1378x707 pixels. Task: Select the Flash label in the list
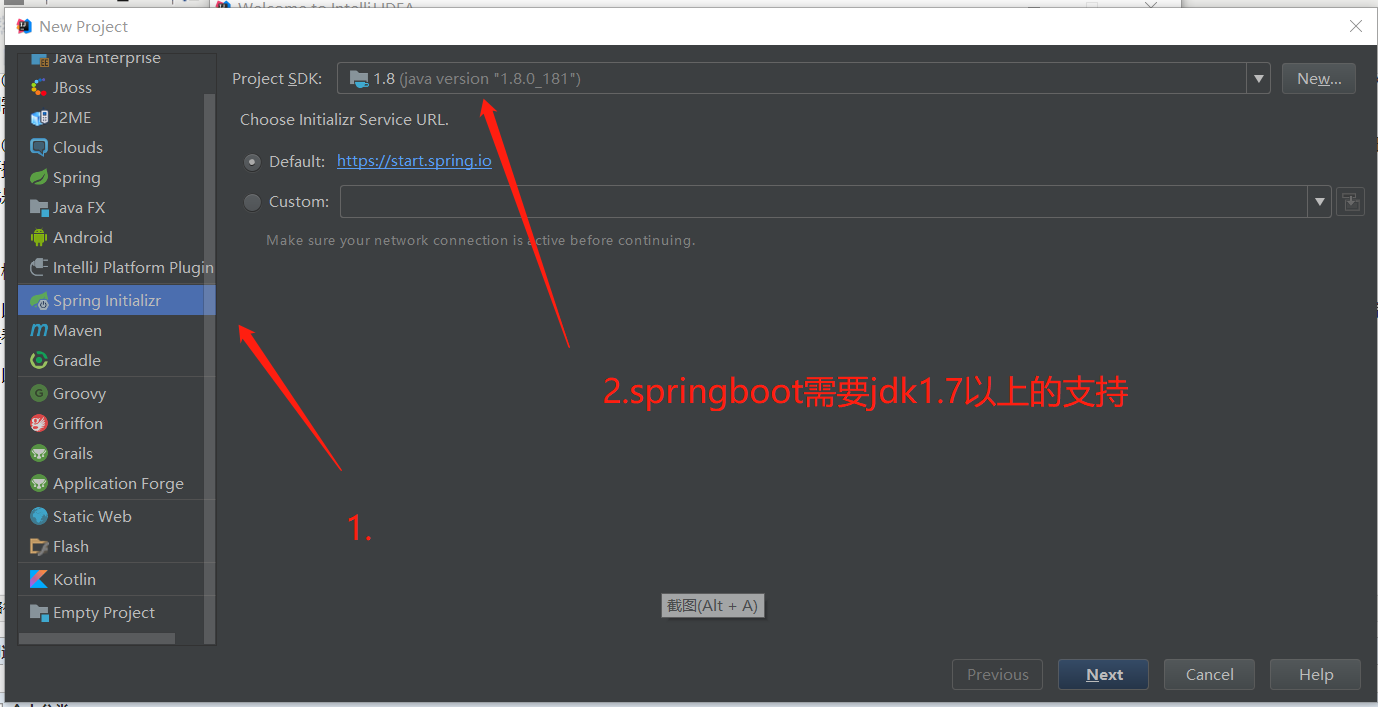71,547
